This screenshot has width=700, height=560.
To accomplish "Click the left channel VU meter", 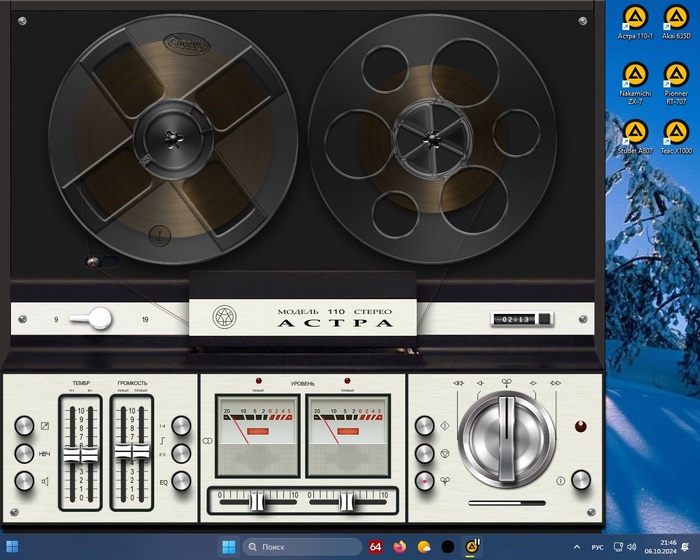I will coord(258,435).
